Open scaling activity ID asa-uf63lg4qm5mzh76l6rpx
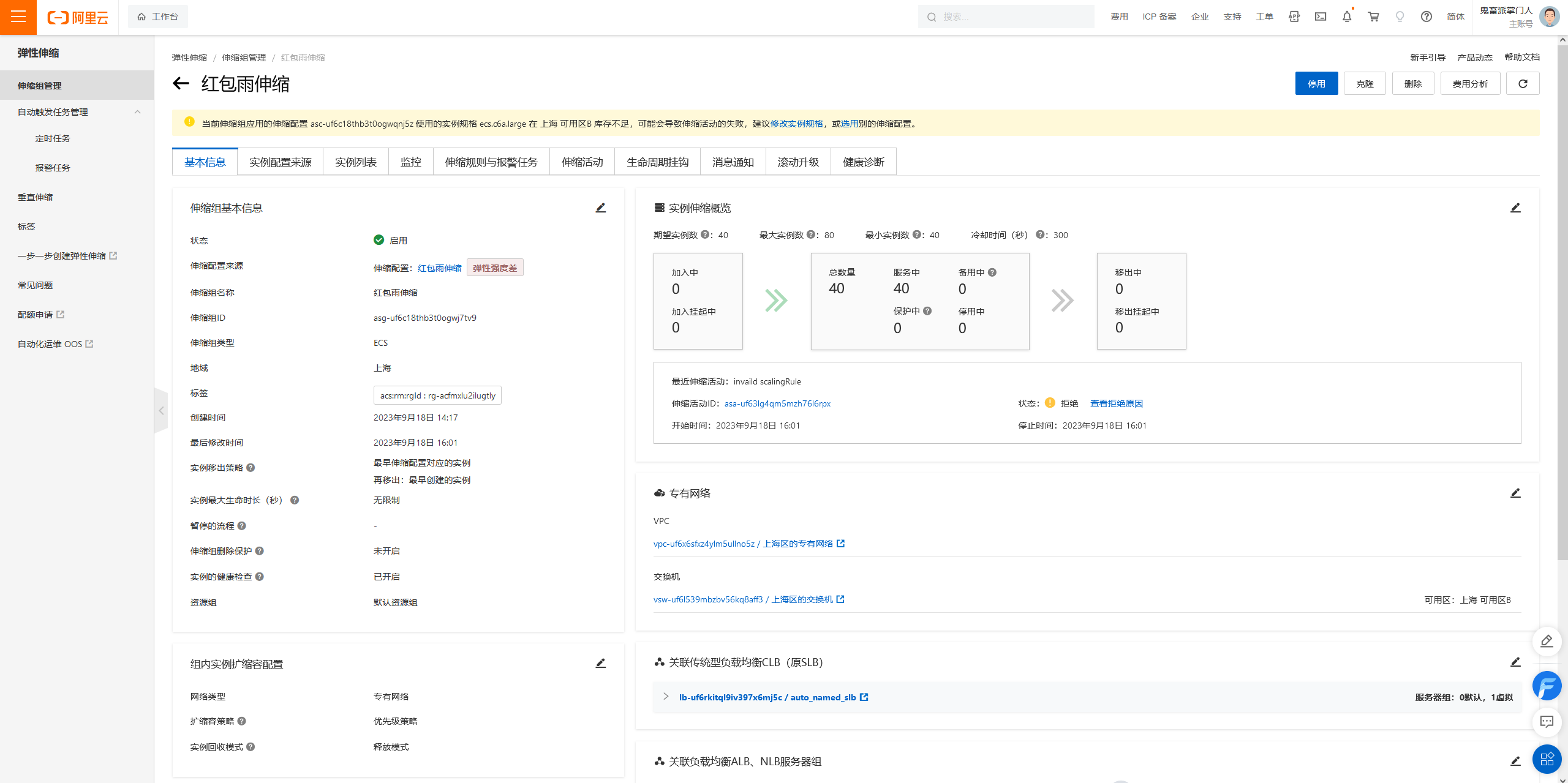The image size is (1568, 783). click(777, 403)
